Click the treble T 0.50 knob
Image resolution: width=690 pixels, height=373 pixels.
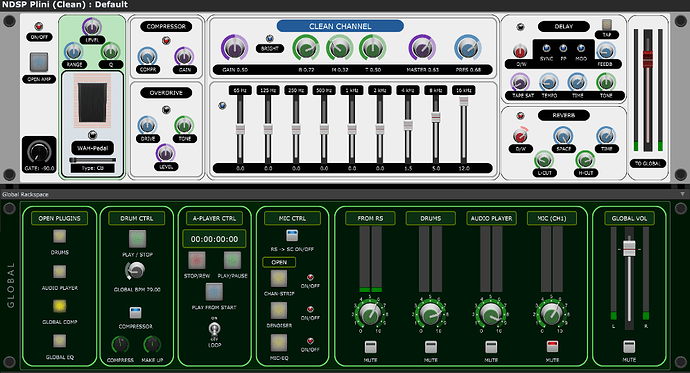373,48
